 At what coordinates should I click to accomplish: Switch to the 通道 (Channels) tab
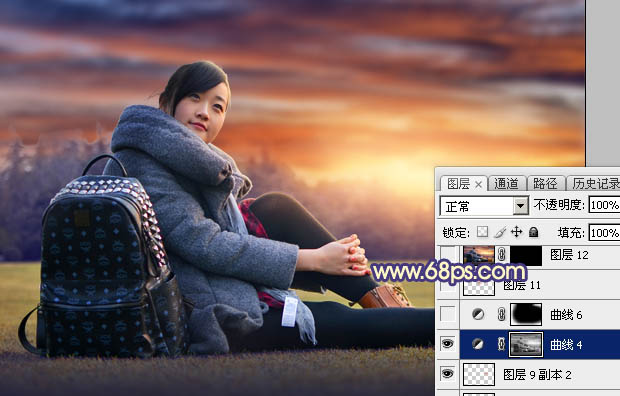coord(506,184)
